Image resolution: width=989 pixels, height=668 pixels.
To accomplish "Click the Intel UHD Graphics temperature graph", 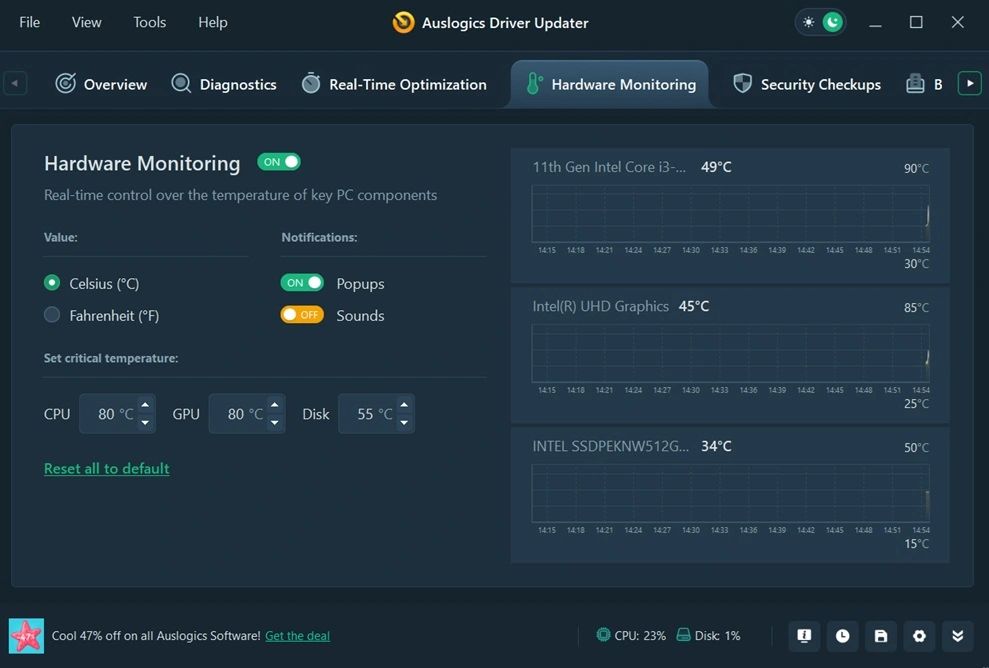I will (x=730, y=354).
